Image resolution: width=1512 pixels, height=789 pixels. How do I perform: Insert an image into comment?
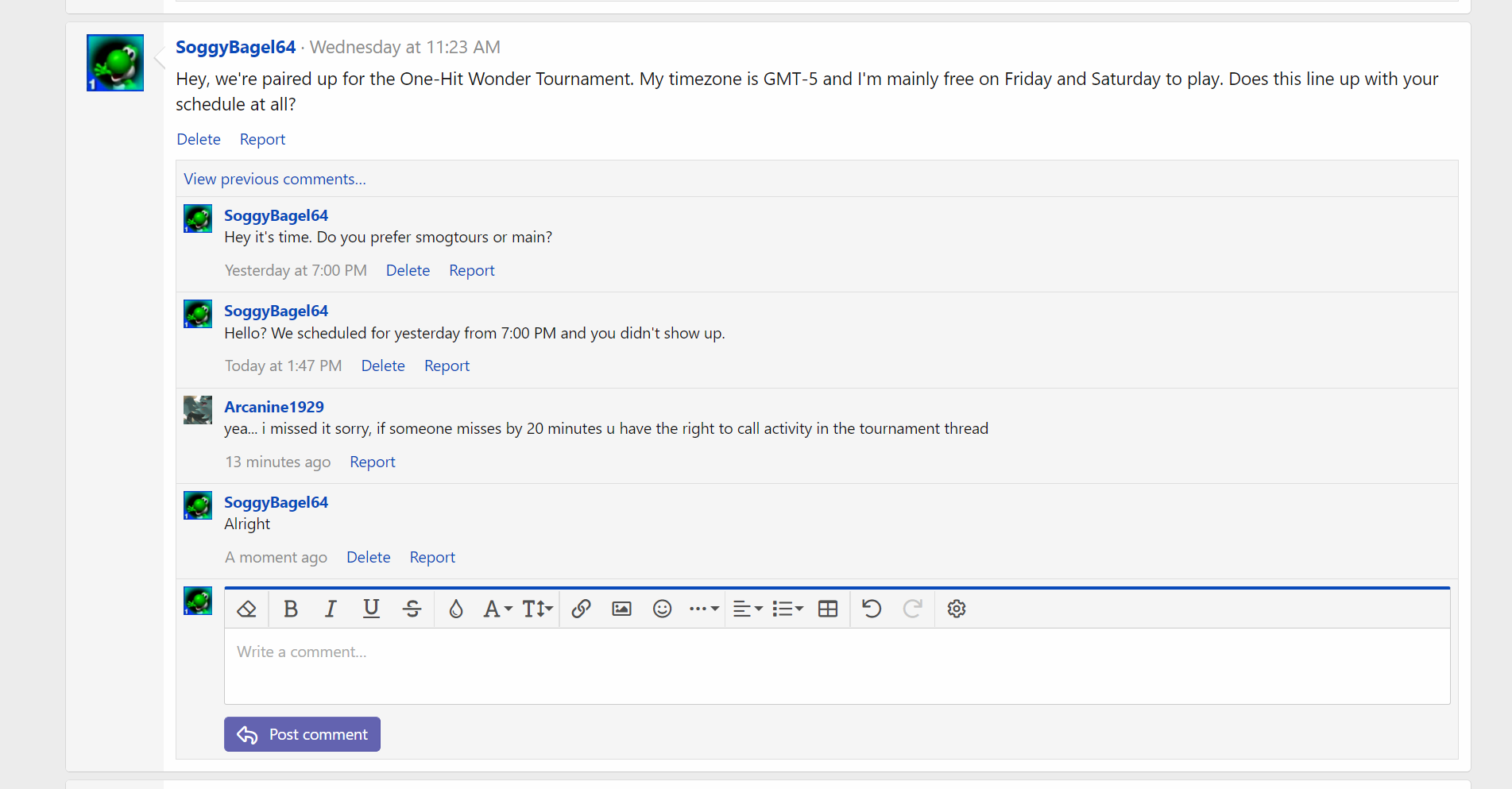click(621, 609)
